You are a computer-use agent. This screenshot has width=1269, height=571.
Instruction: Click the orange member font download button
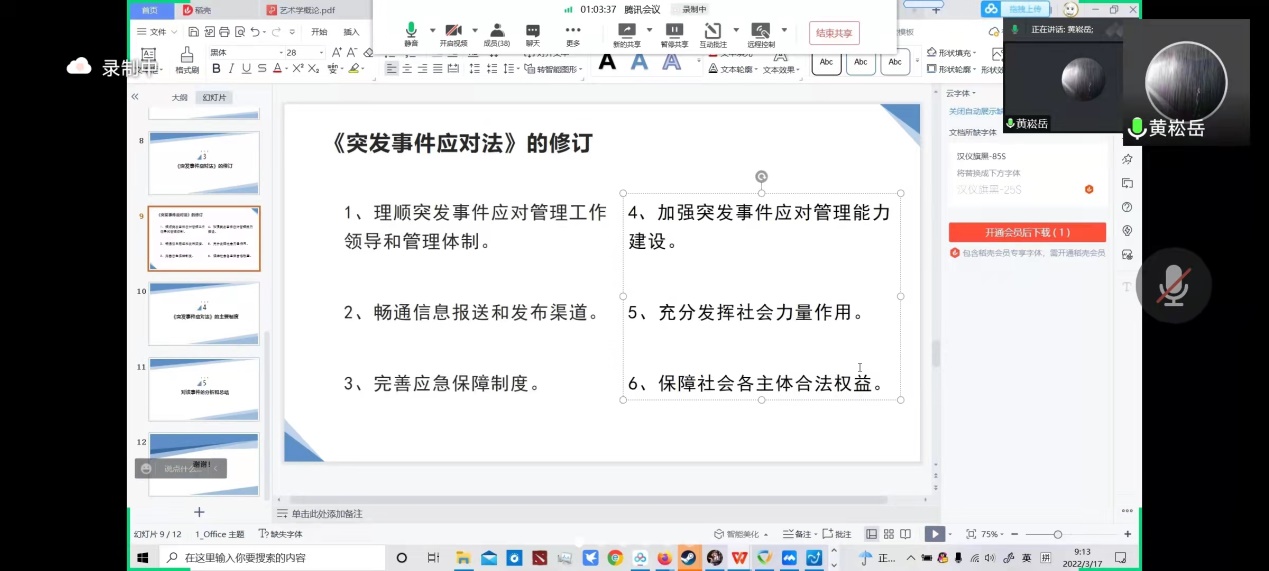pyautogui.click(x=1027, y=232)
